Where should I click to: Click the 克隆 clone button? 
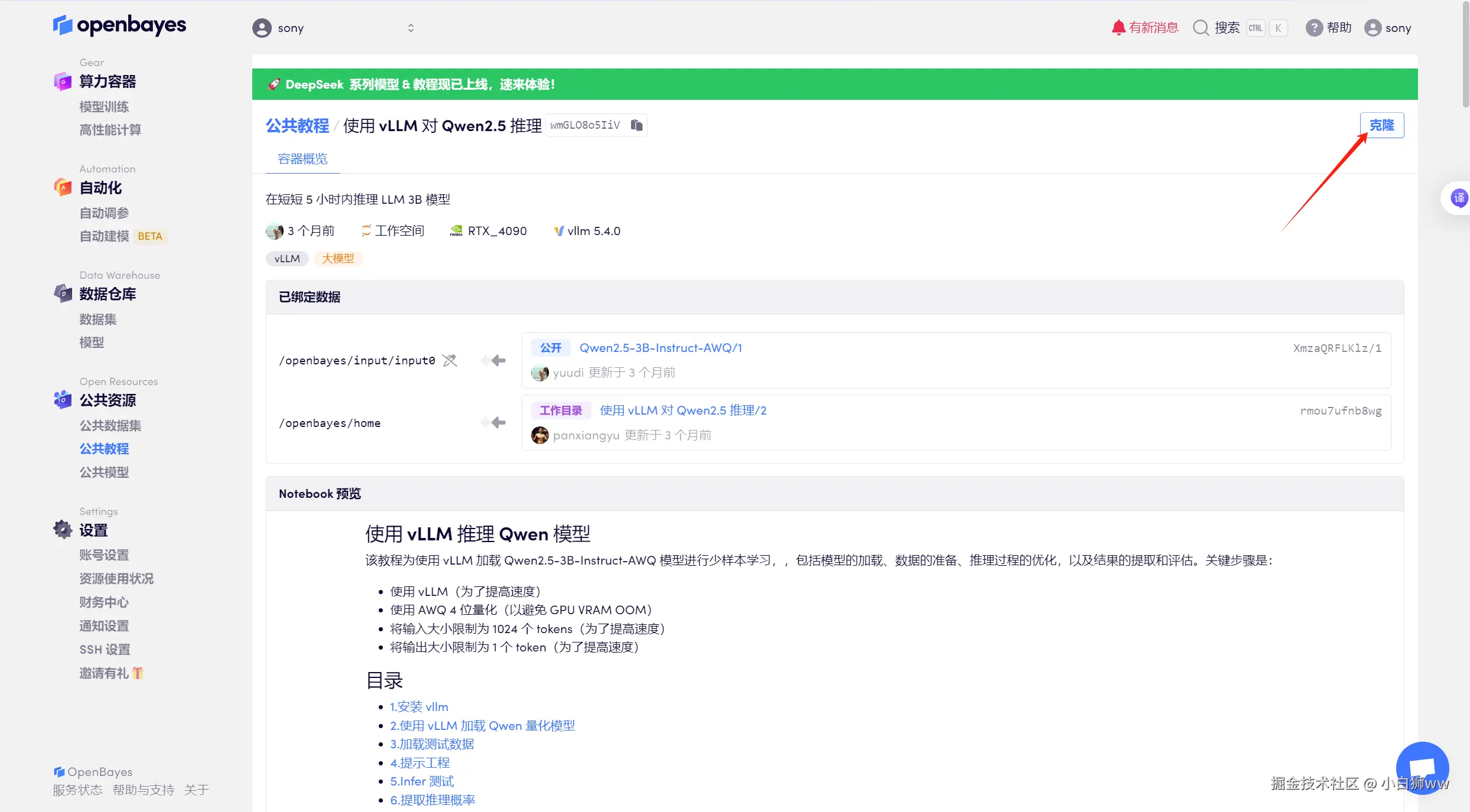(x=1381, y=125)
